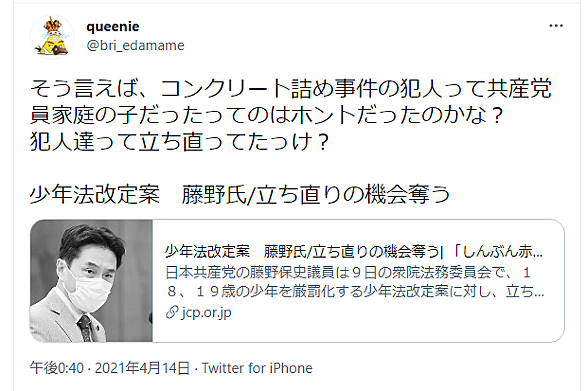
Task: Open the queenie display name profile link
Action: 112,26
